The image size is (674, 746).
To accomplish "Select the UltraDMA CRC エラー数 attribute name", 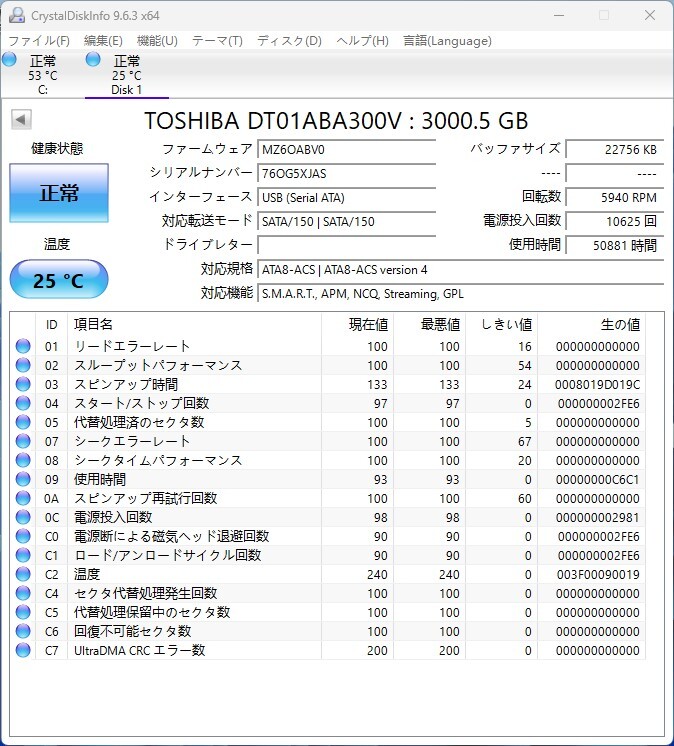I will pos(139,650).
